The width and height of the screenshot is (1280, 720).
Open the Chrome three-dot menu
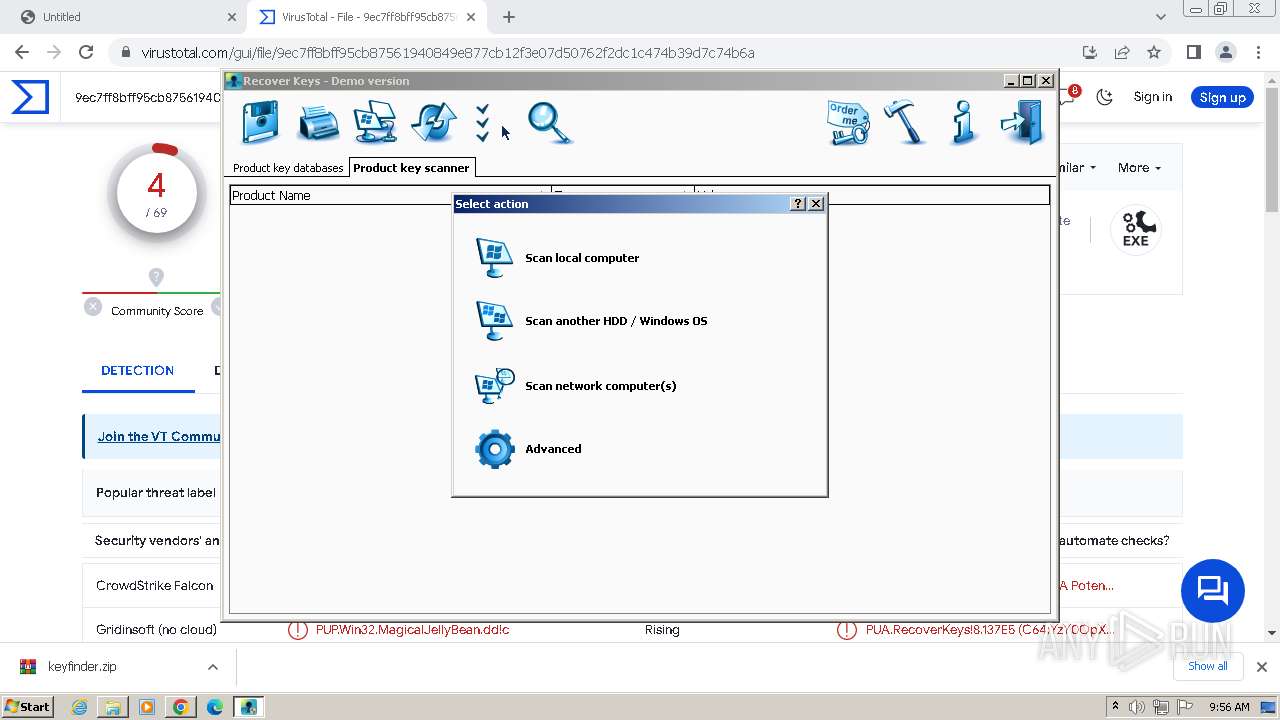coord(1257,53)
